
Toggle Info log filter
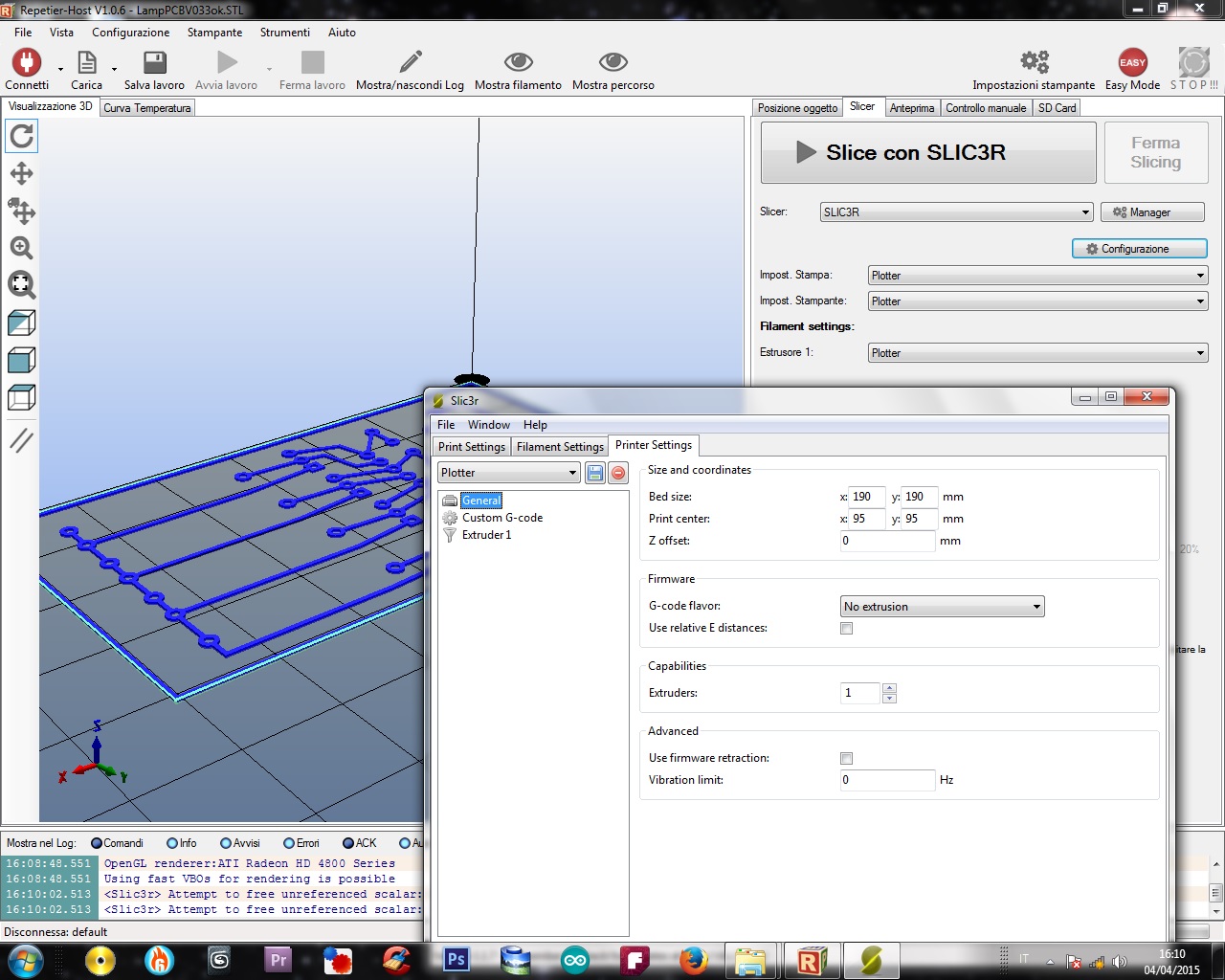click(x=172, y=843)
